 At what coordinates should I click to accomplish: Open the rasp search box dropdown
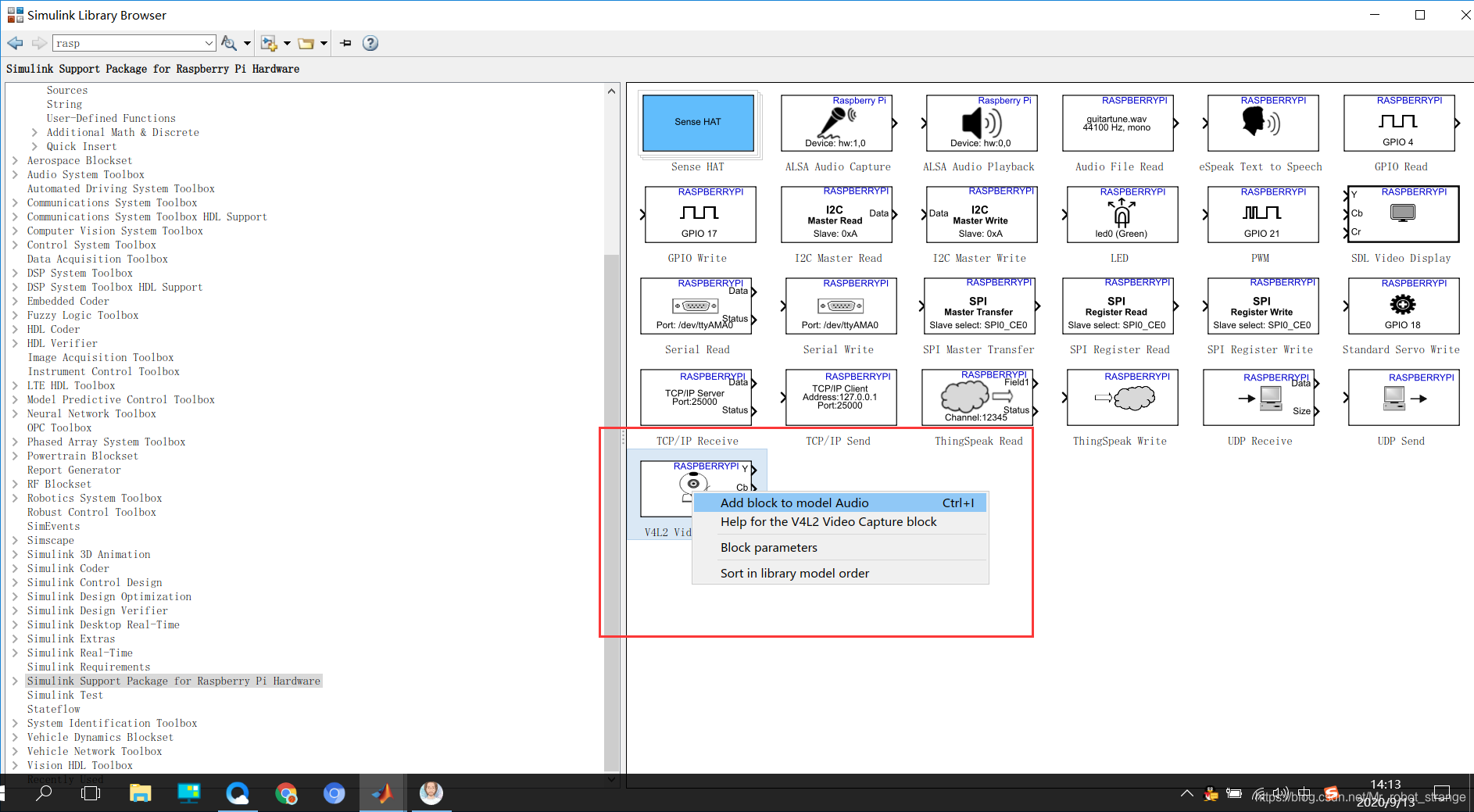click(209, 43)
